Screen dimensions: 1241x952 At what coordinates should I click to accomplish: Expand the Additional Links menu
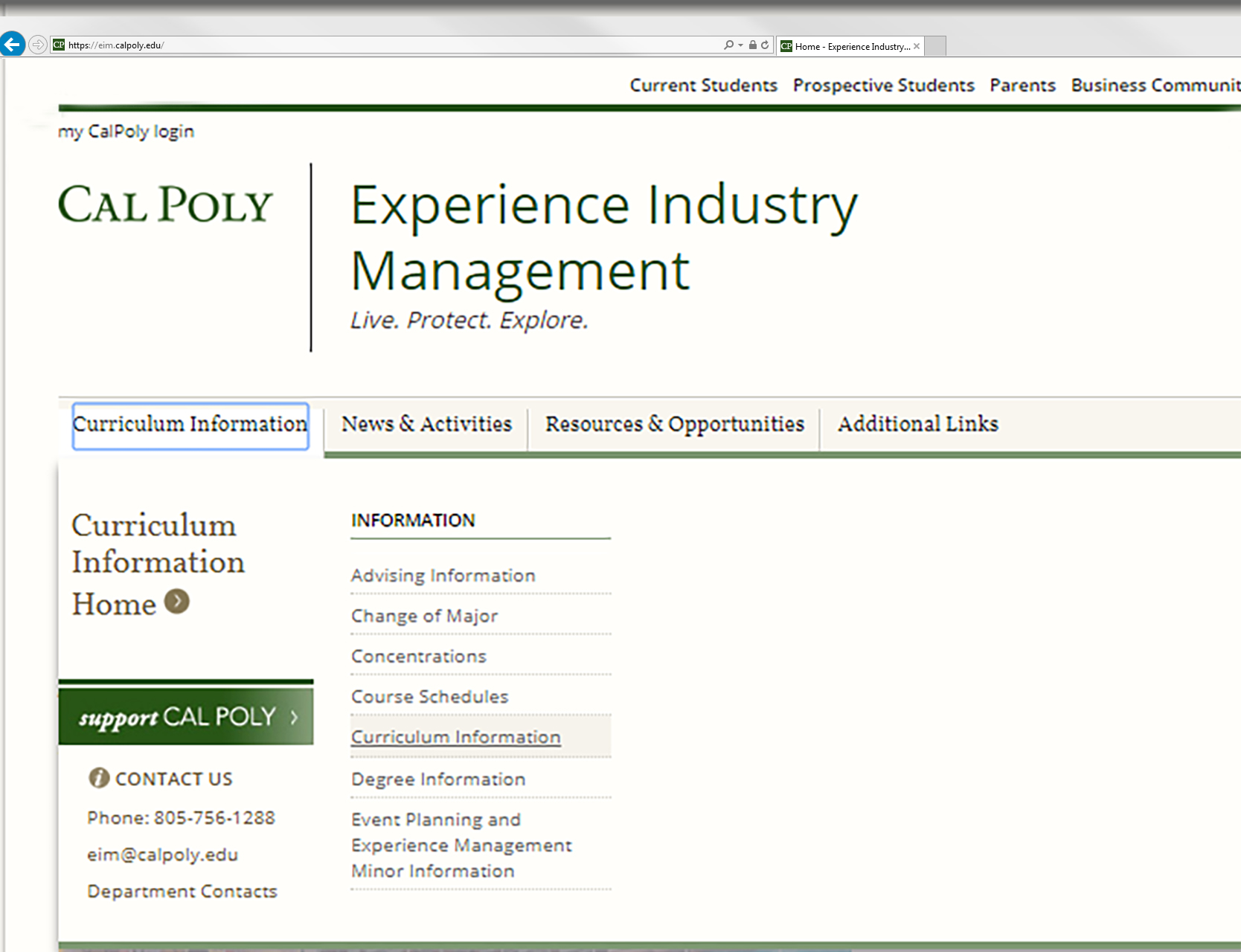point(917,424)
